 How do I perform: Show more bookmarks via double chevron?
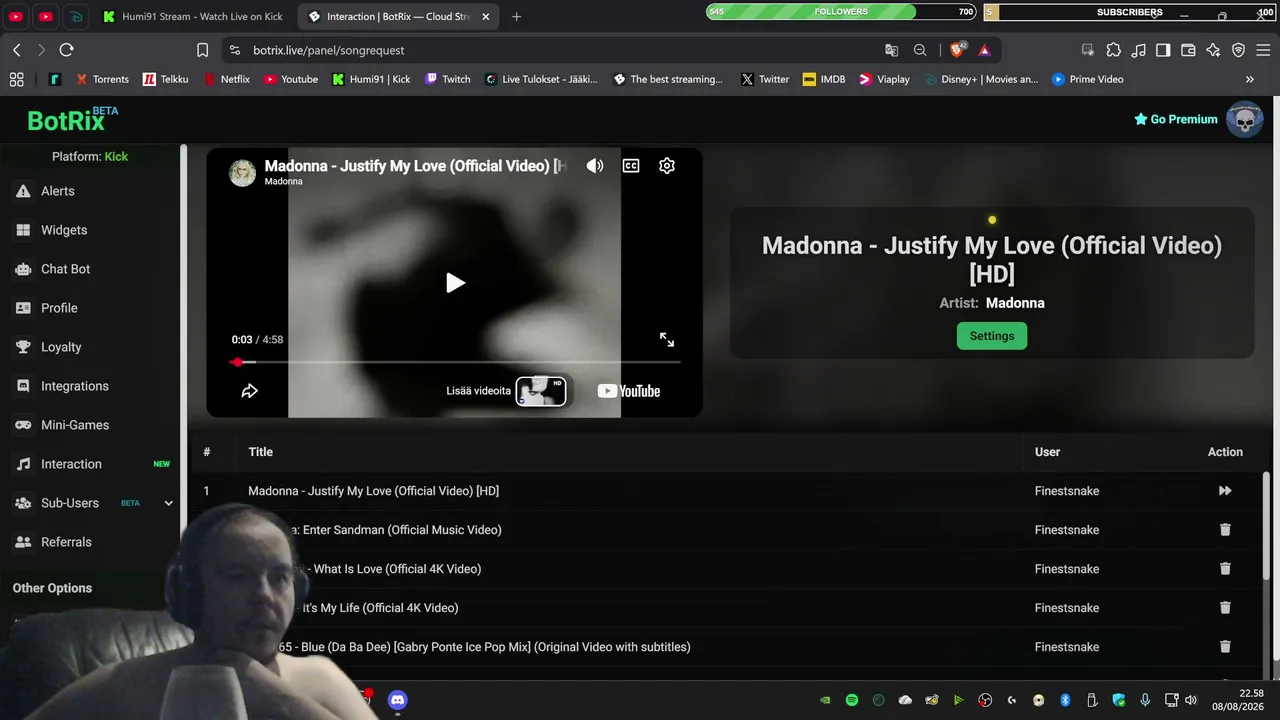pos(1250,79)
